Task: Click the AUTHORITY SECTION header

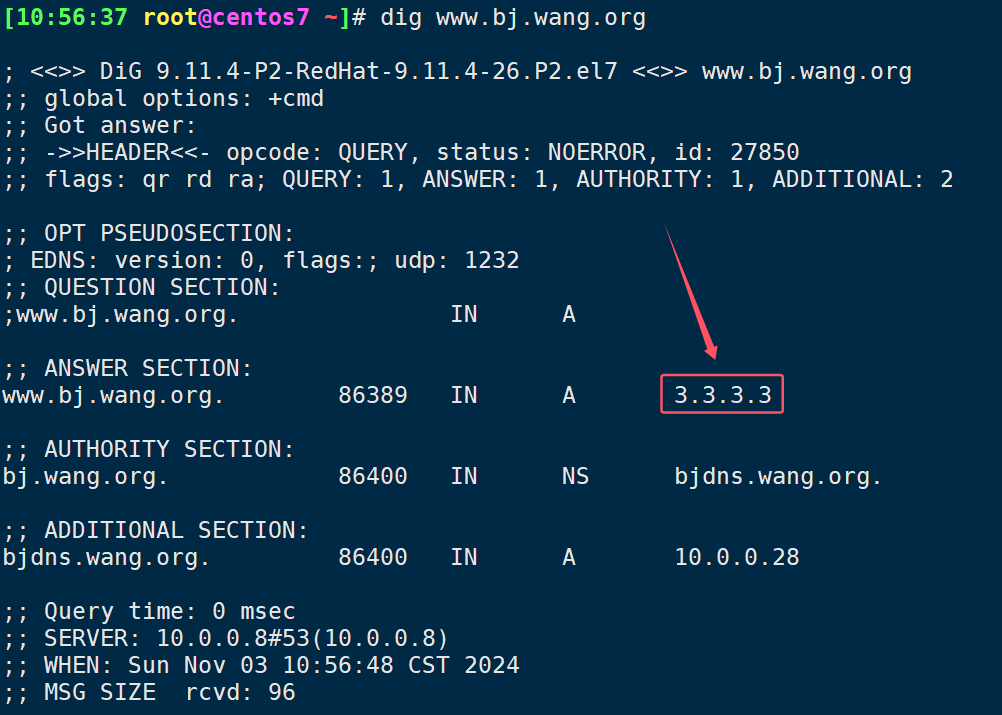Action: tap(169, 450)
